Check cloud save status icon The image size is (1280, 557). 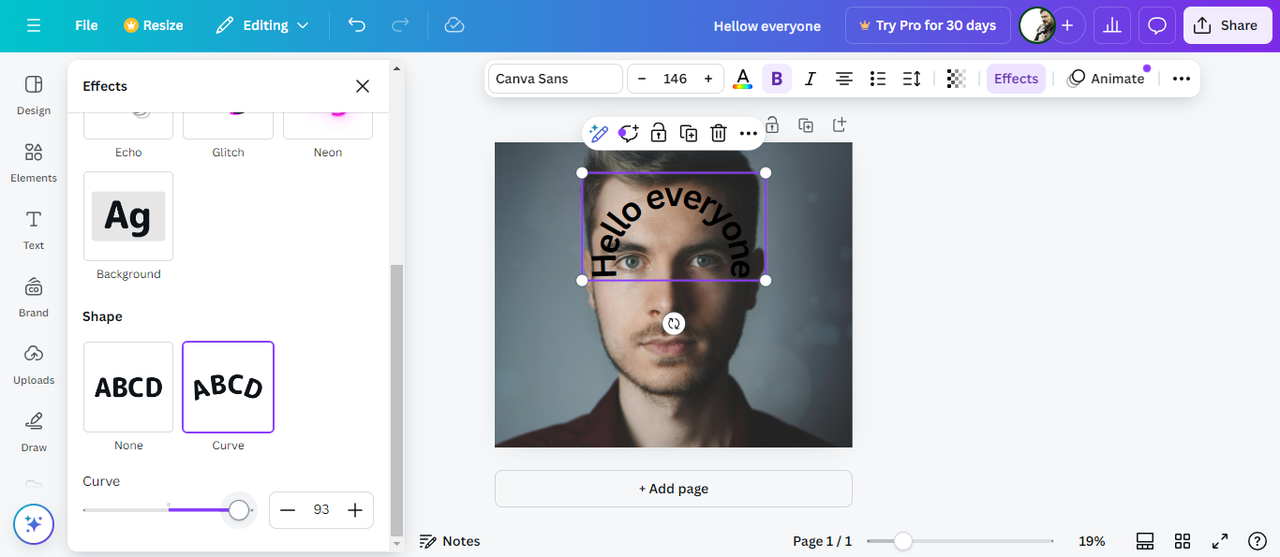tap(454, 25)
